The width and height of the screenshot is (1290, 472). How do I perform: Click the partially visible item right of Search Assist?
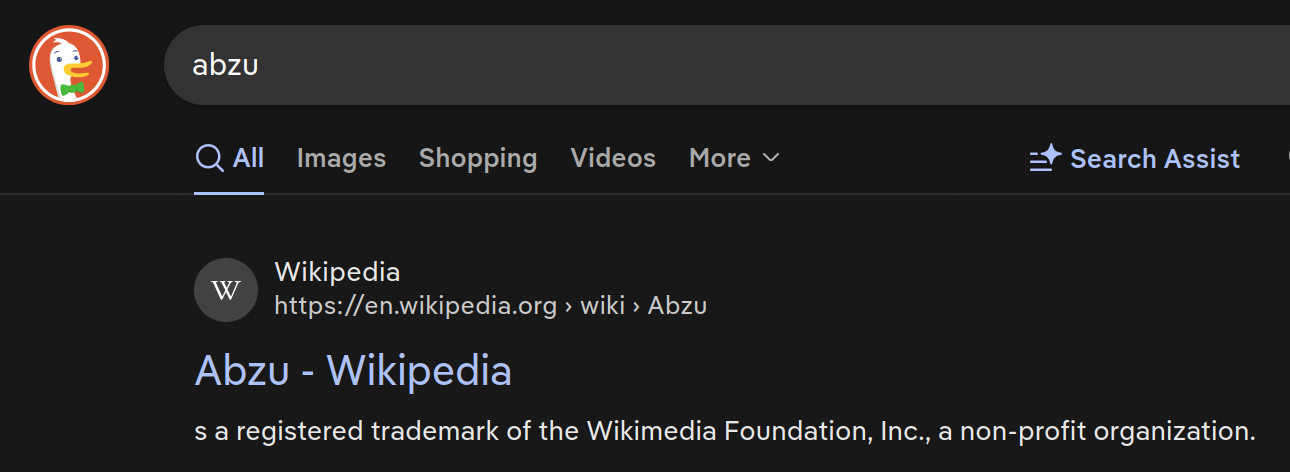[1286, 158]
